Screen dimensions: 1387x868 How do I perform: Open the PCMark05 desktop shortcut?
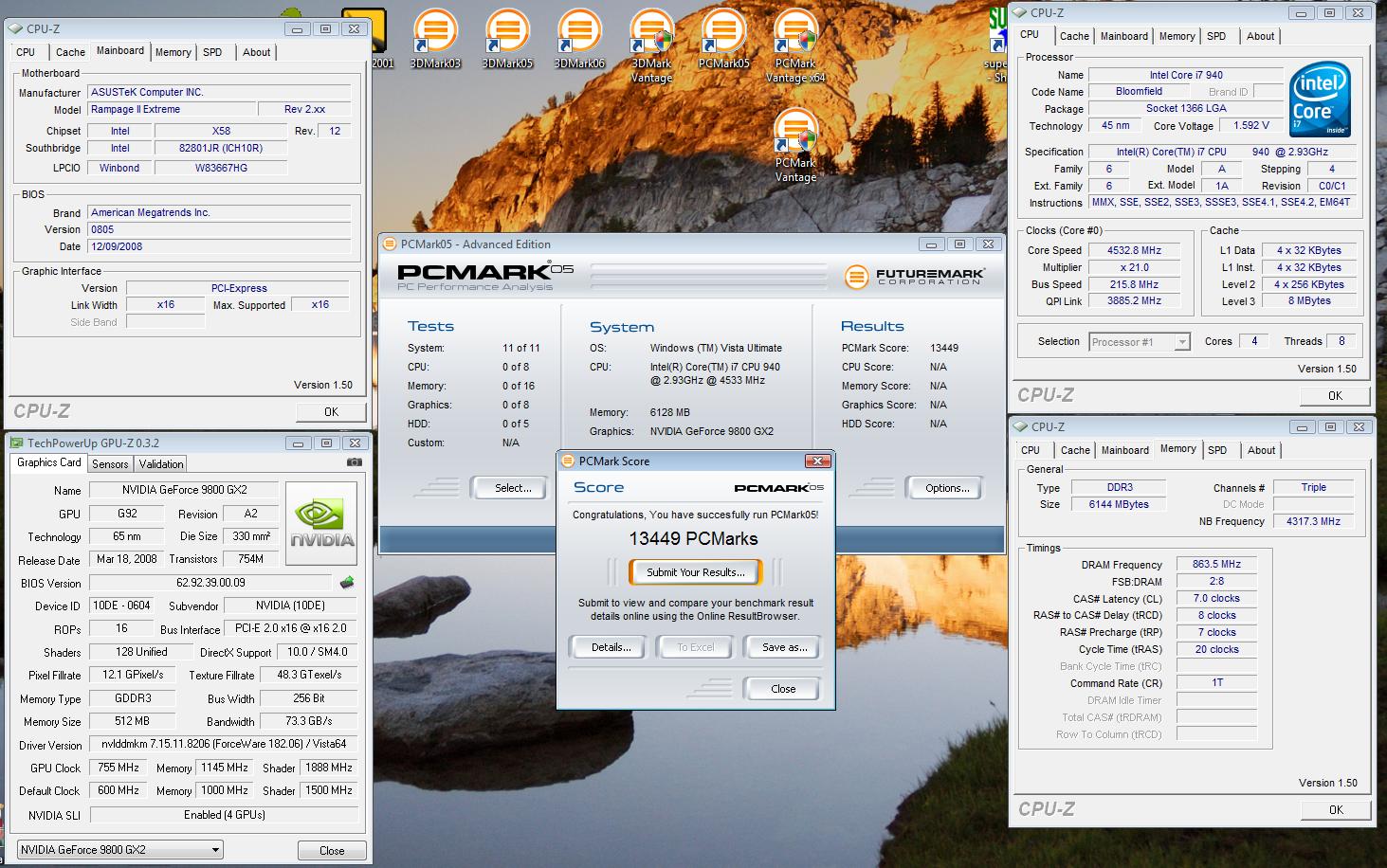point(723,39)
